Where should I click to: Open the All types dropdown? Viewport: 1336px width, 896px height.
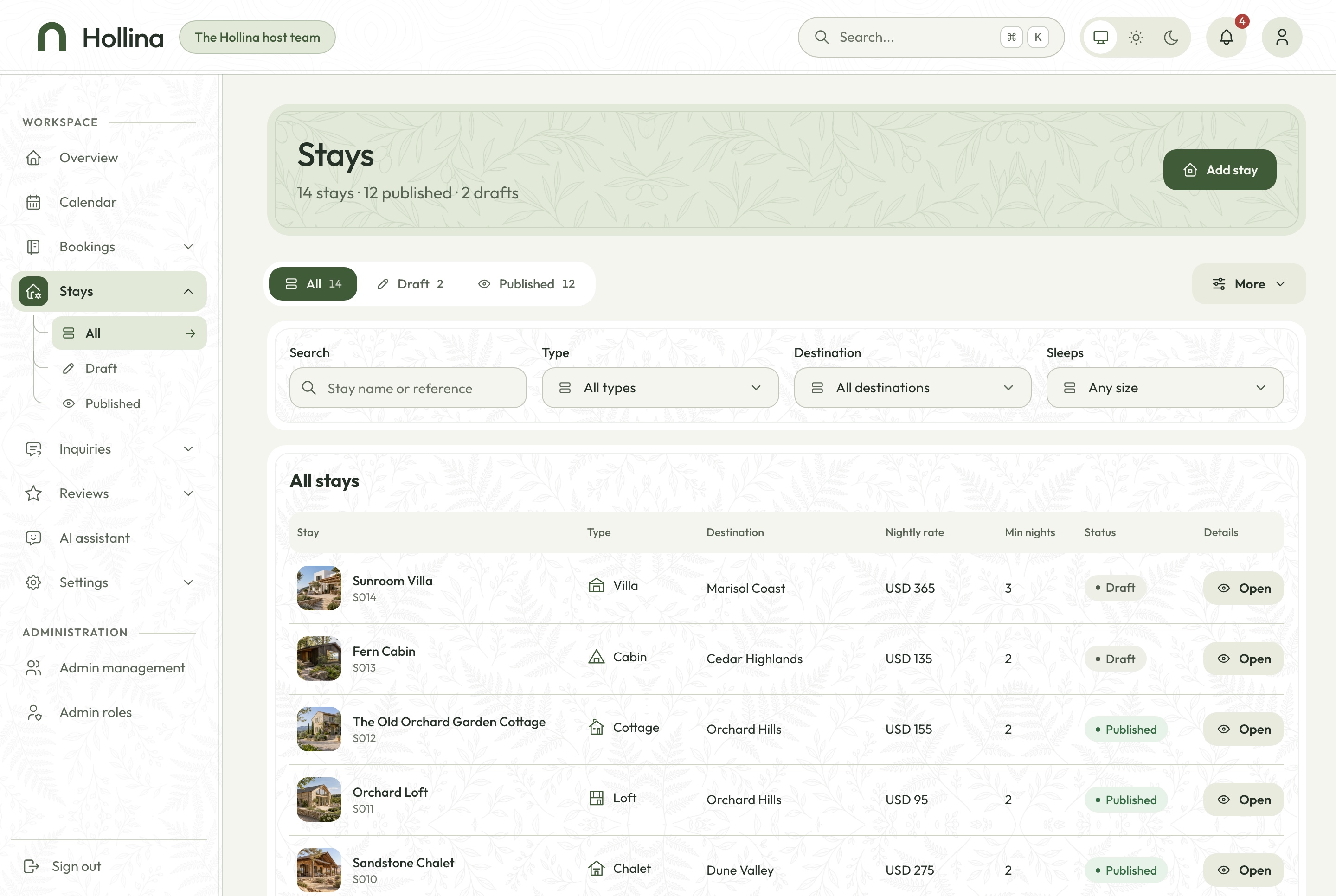pyautogui.click(x=660, y=388)
